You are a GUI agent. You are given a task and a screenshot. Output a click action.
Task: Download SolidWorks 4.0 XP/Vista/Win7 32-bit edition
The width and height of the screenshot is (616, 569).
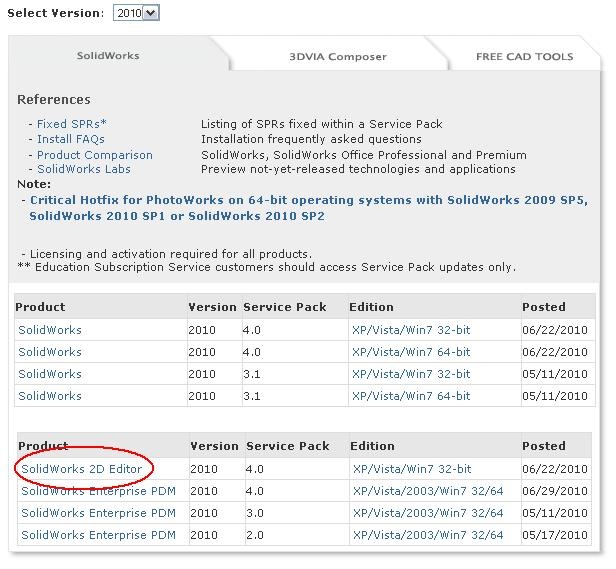(x=410, y=330)
